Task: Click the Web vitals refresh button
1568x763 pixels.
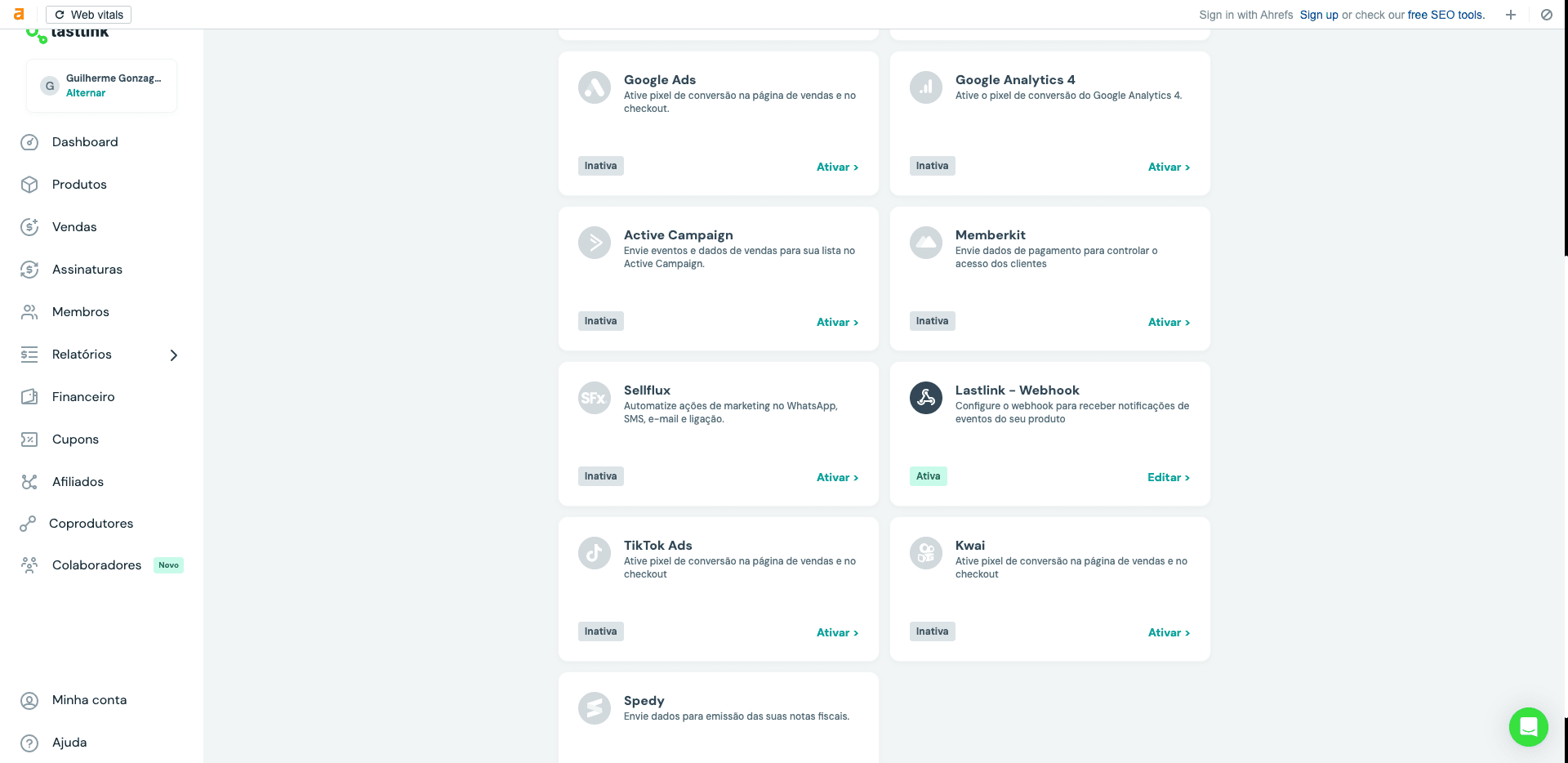Action: pos(88,15)
